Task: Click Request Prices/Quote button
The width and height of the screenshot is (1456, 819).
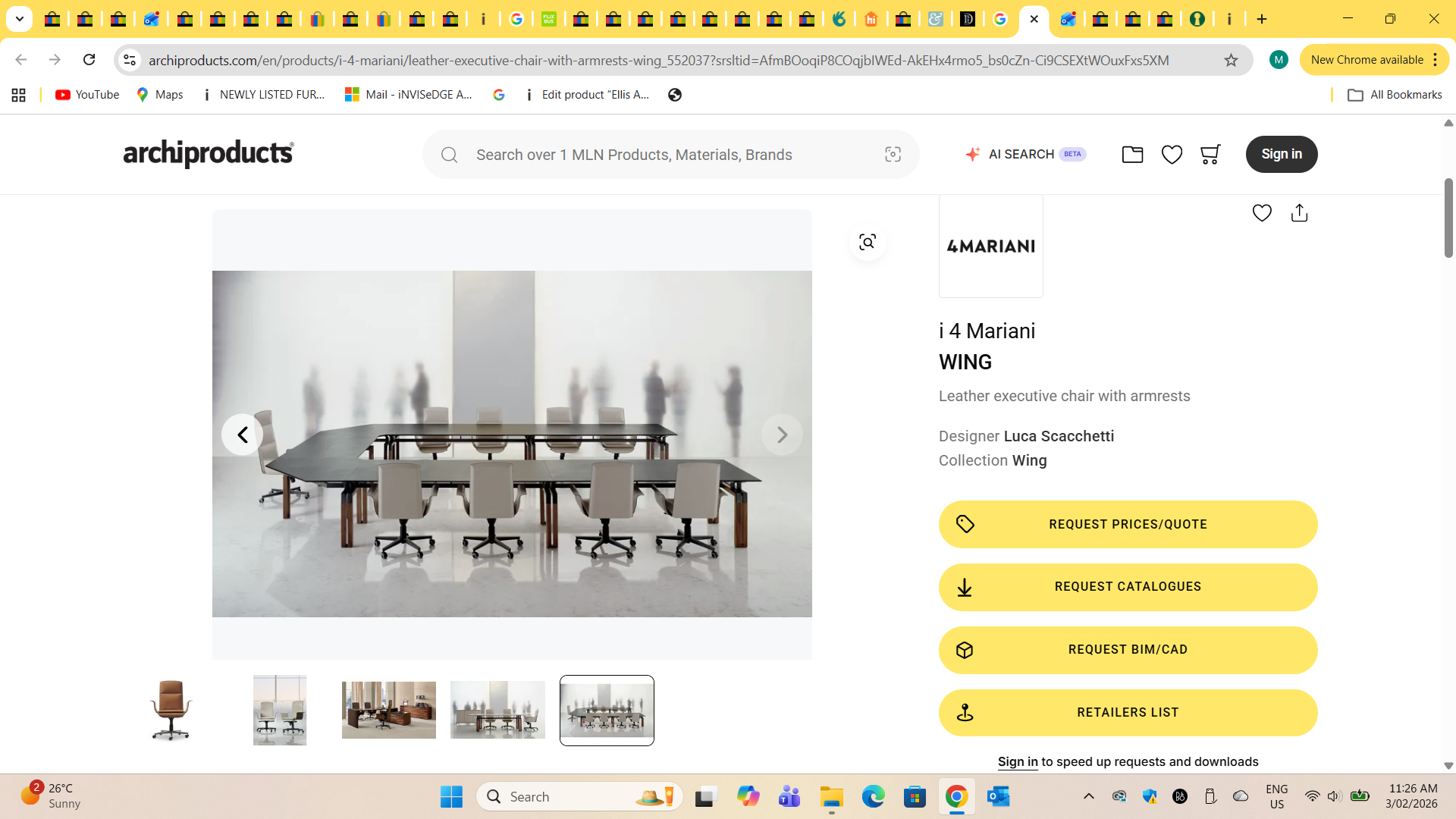Action: (x=1128, y=524)
